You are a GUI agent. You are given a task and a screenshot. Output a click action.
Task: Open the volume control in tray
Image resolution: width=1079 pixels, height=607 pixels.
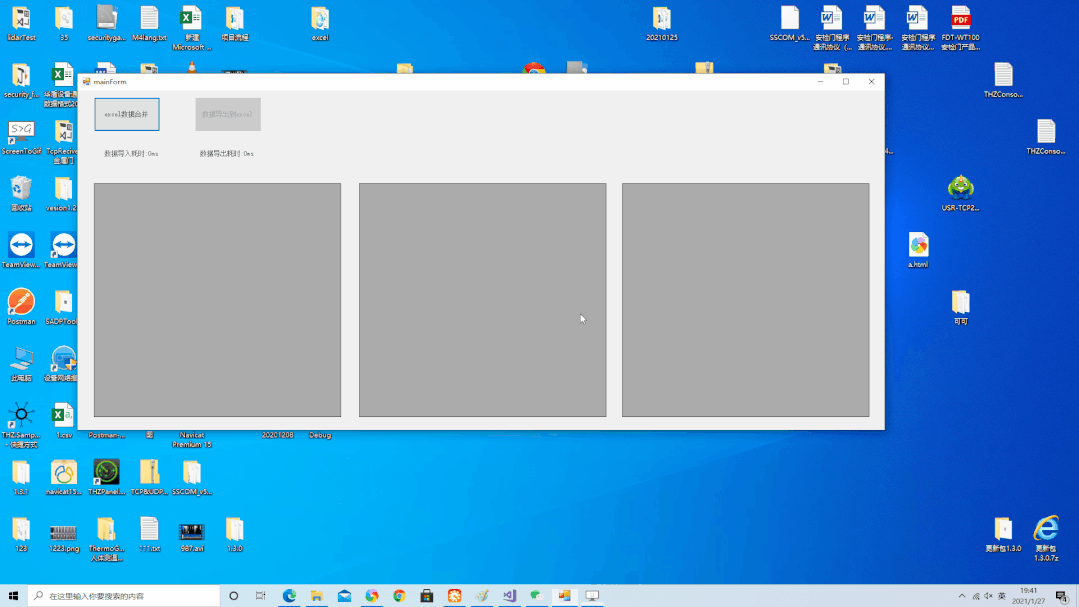click(x=989, y=596)
